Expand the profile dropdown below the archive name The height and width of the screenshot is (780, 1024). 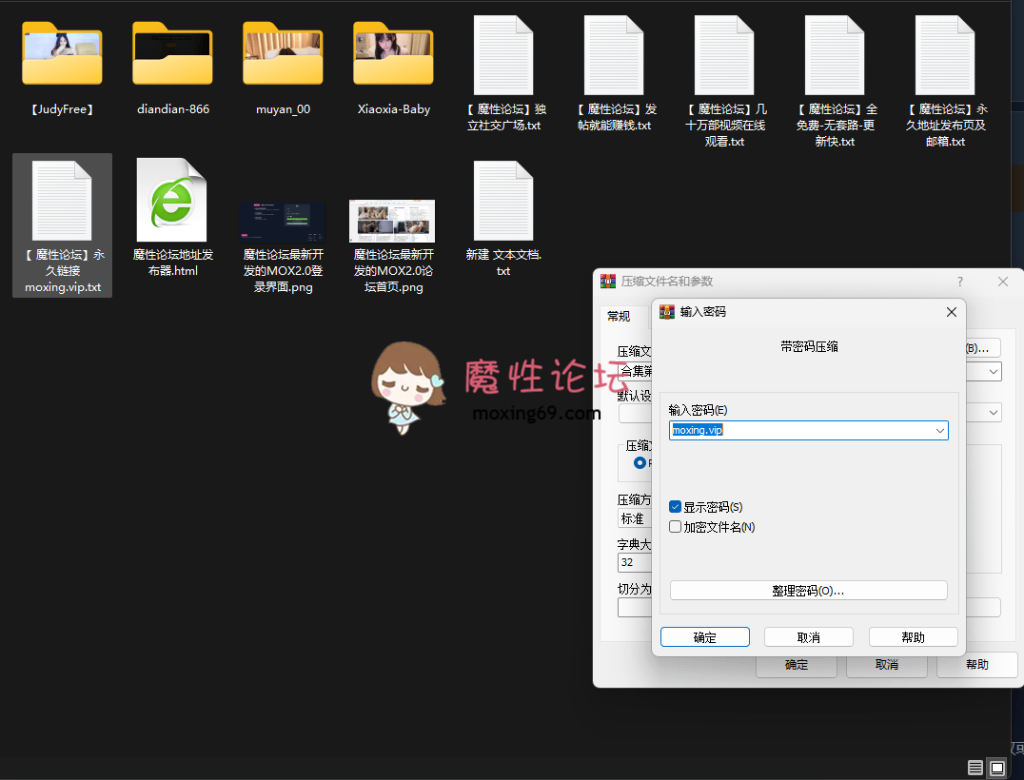pyautogui.click(x=993, y=412)
